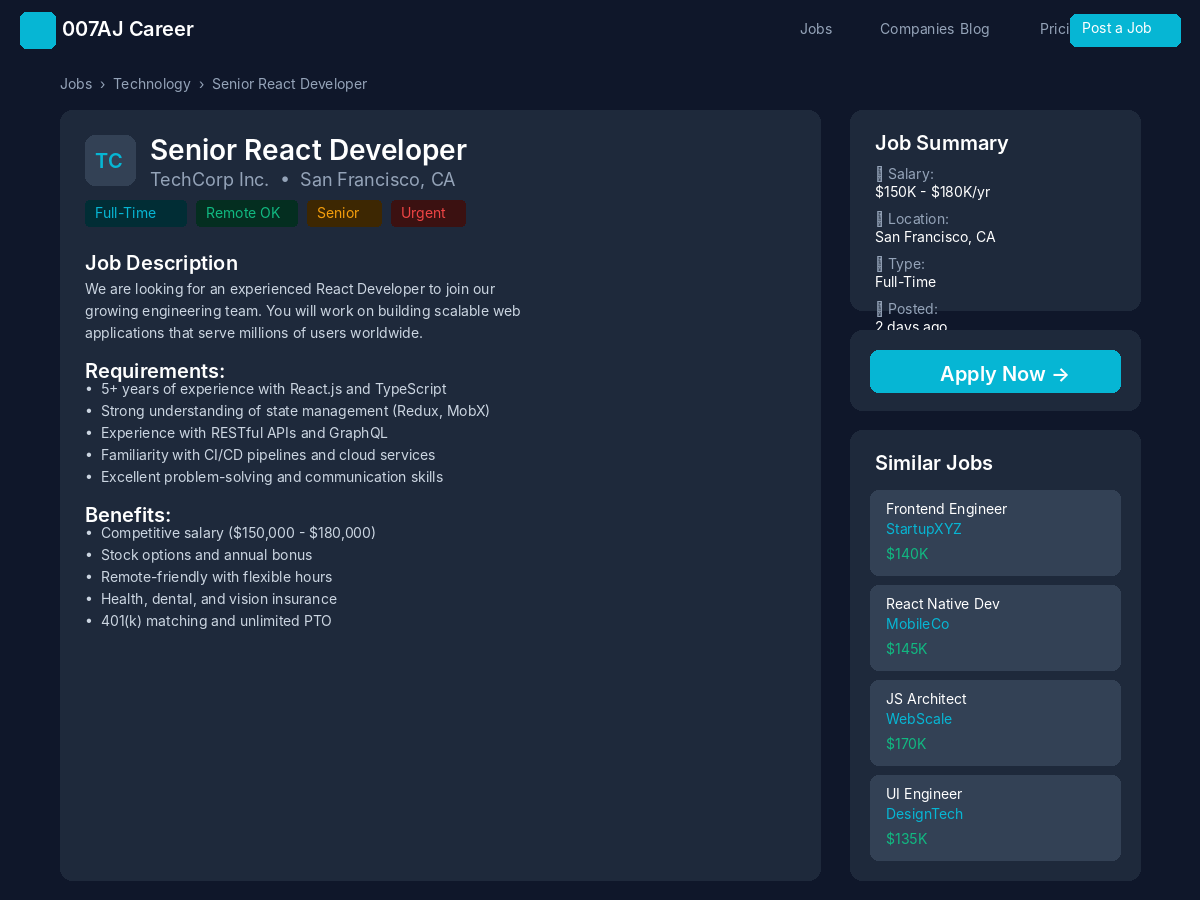Click the Apply Now button
Viewport: 1200px width, 900px height.
pyautogui.click(x=995, y=372)
